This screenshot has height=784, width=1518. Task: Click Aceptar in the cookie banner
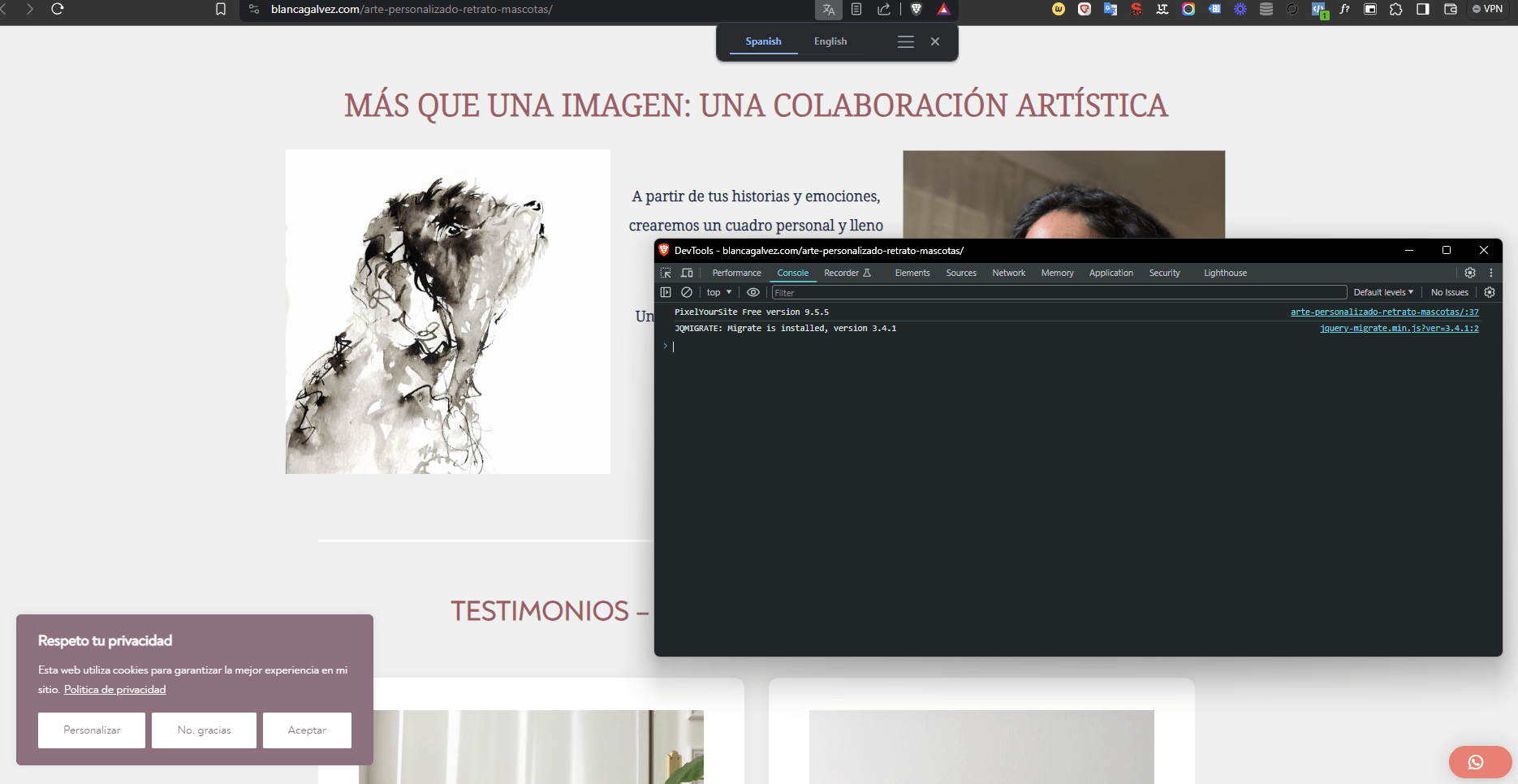coord(307,730)
